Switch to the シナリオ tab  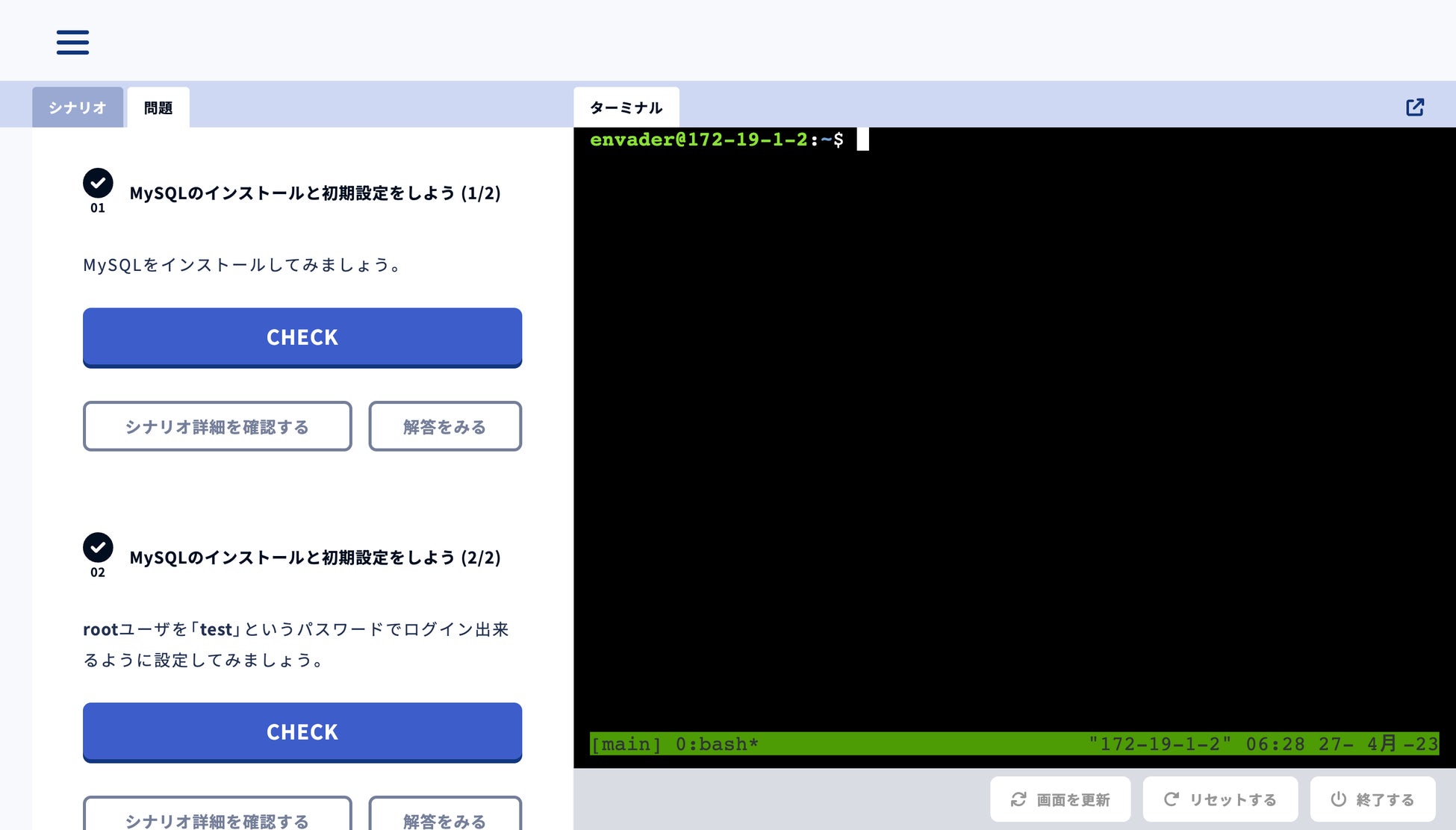(x=78, y=107)
